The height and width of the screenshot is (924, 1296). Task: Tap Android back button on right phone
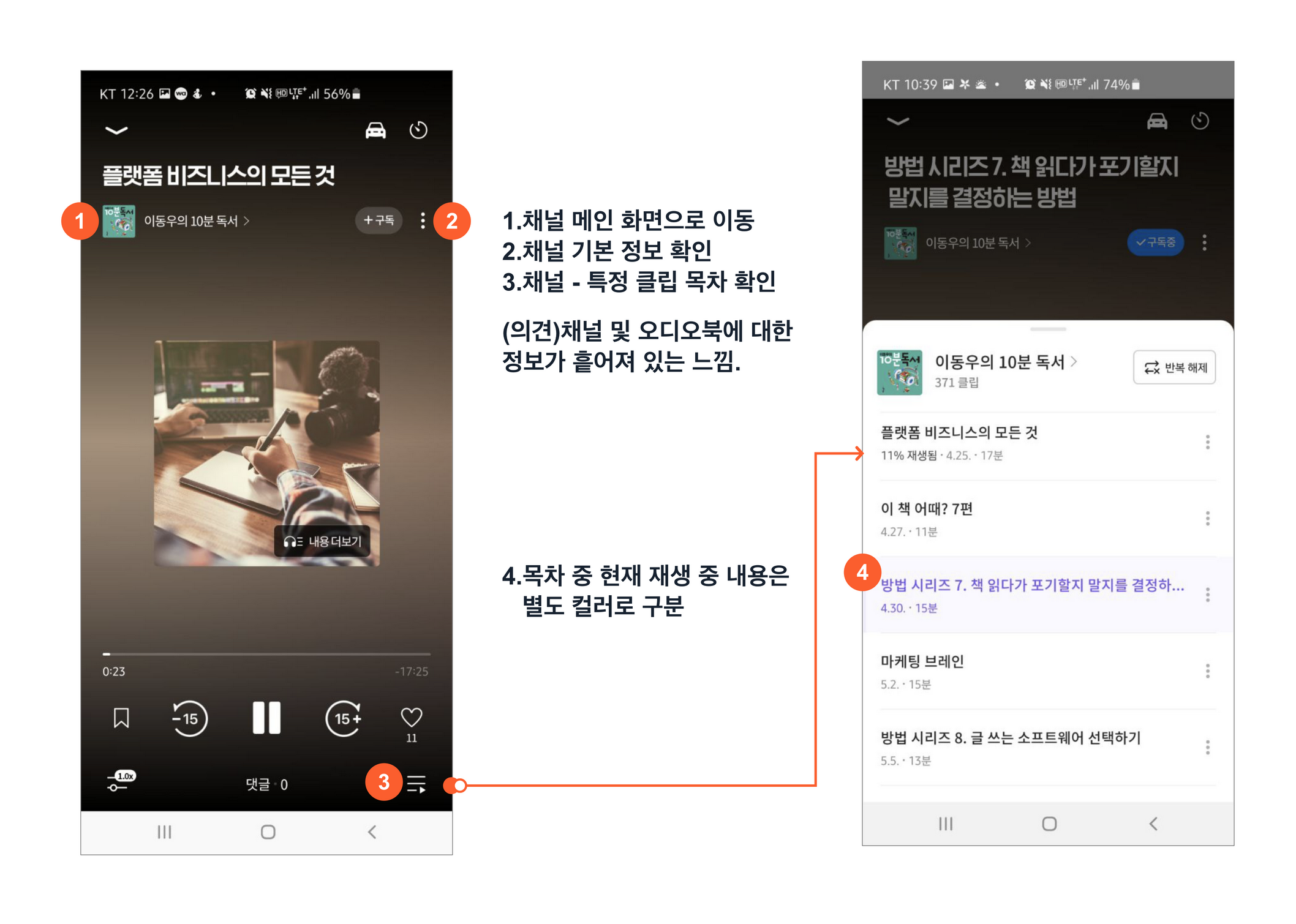1153,824
